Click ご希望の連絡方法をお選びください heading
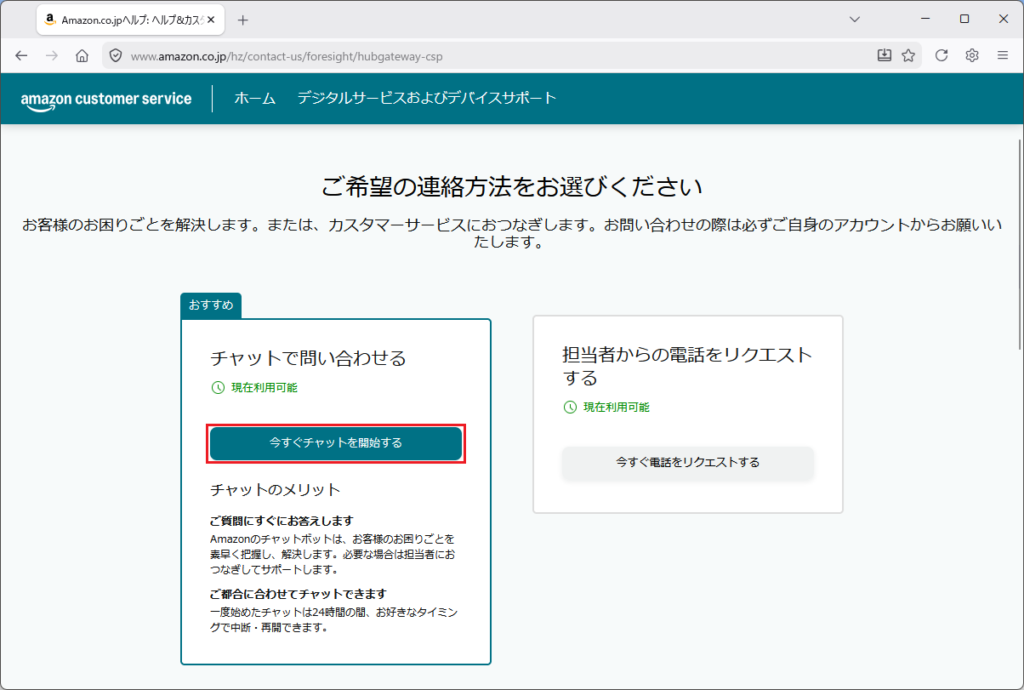1024x690 pixels. [512, 187]
